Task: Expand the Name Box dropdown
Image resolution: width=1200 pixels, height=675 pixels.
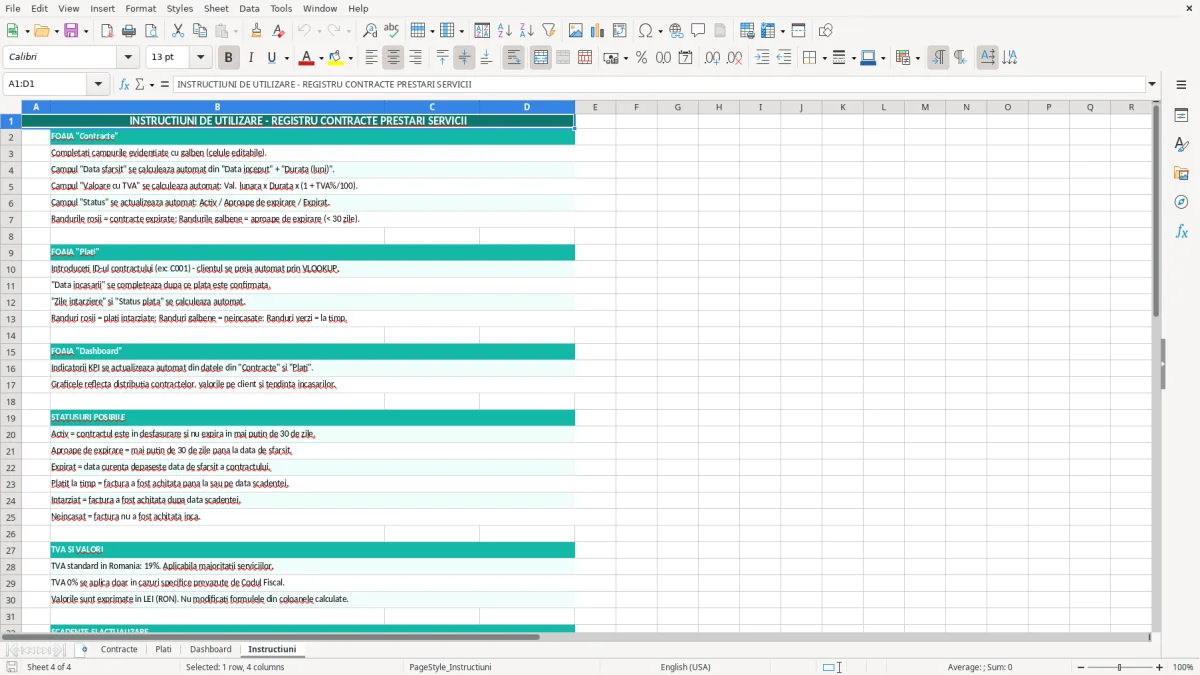Action: 98,85
